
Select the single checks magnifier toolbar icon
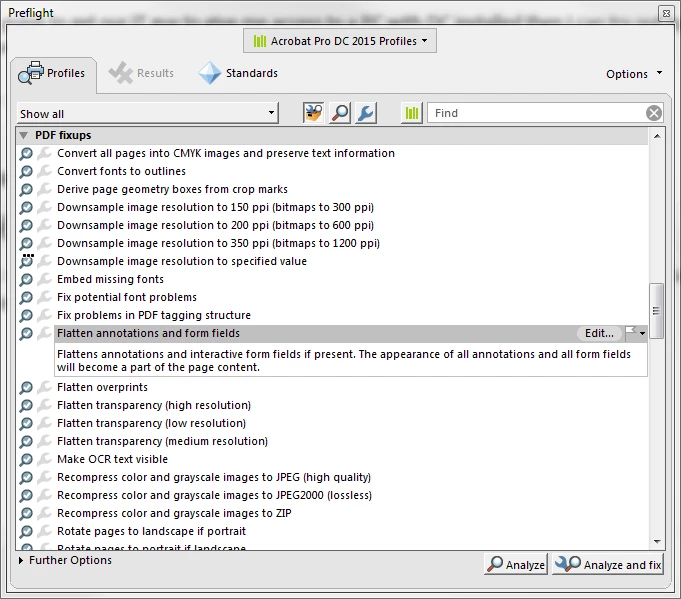click(x=340, y=113)
